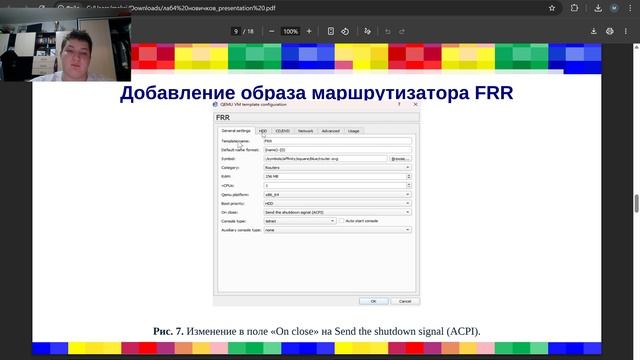Click the webcam video overlay thumbnail

click(65, 44)
